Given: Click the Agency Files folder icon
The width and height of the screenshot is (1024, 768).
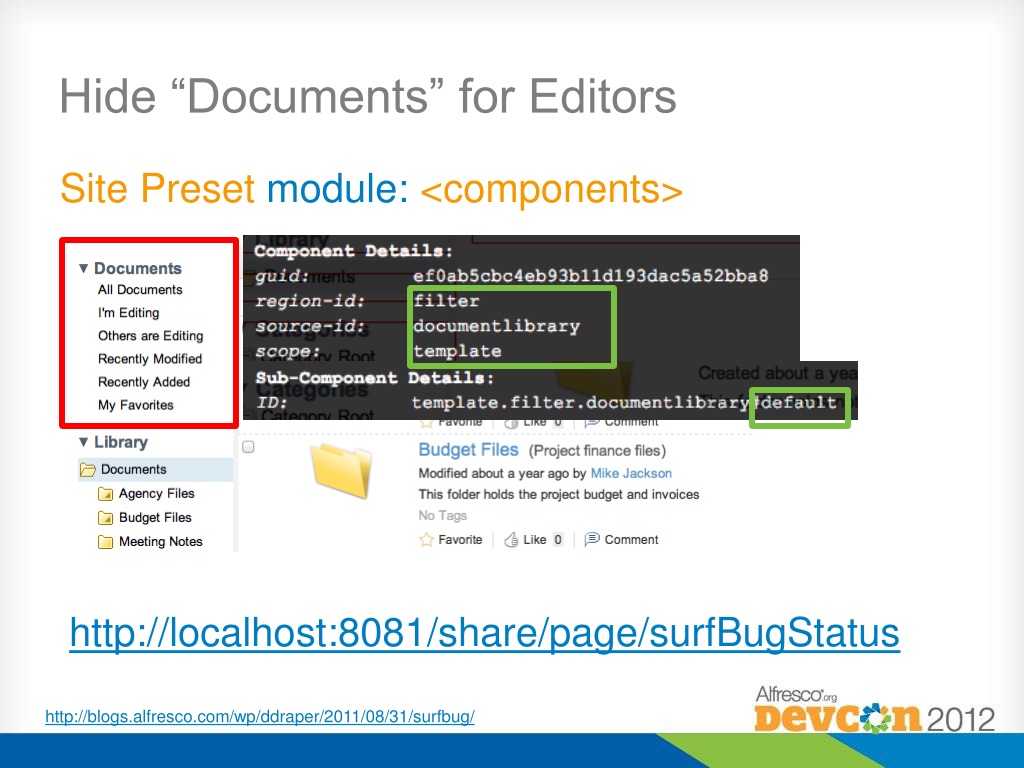Looking at the screenshot, I should 105,494.
